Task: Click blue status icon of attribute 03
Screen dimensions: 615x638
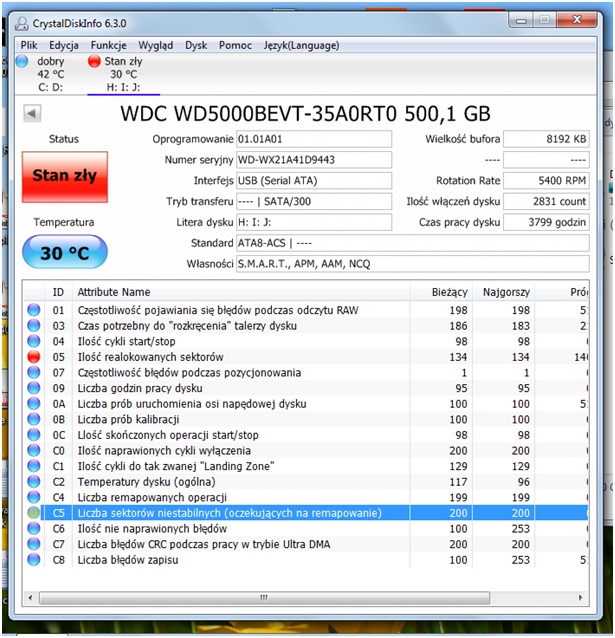Action: (34, 326)
